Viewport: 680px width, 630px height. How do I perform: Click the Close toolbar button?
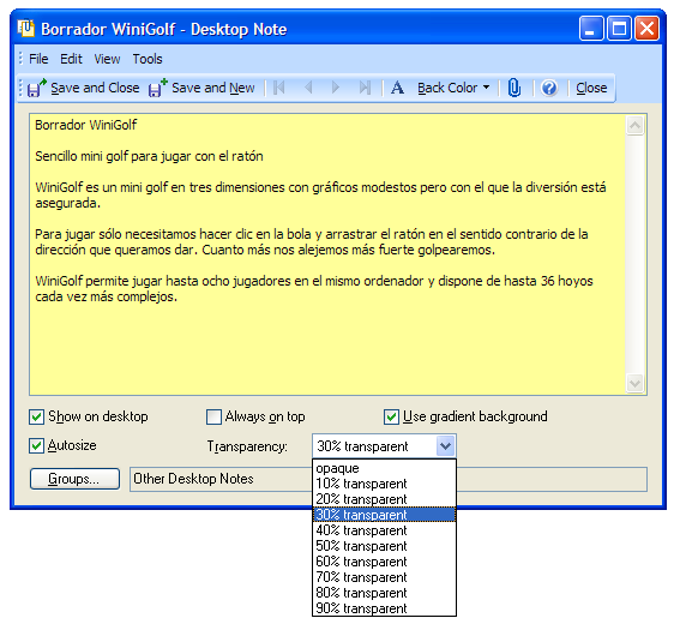pyautogui.click(x=591, y=88)
